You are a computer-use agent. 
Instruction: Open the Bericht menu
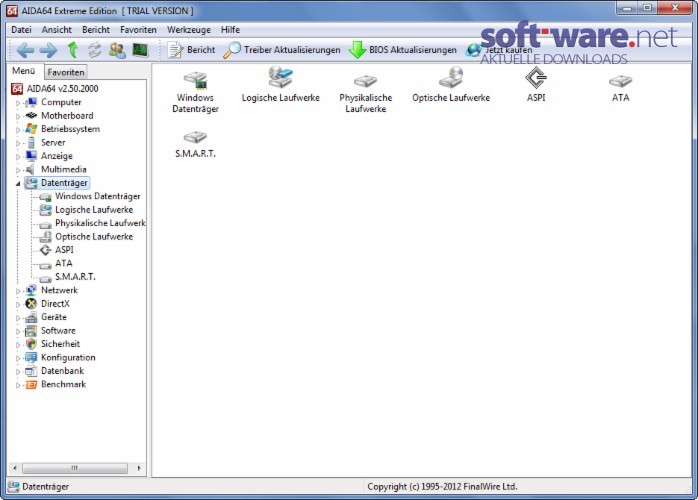96,30
